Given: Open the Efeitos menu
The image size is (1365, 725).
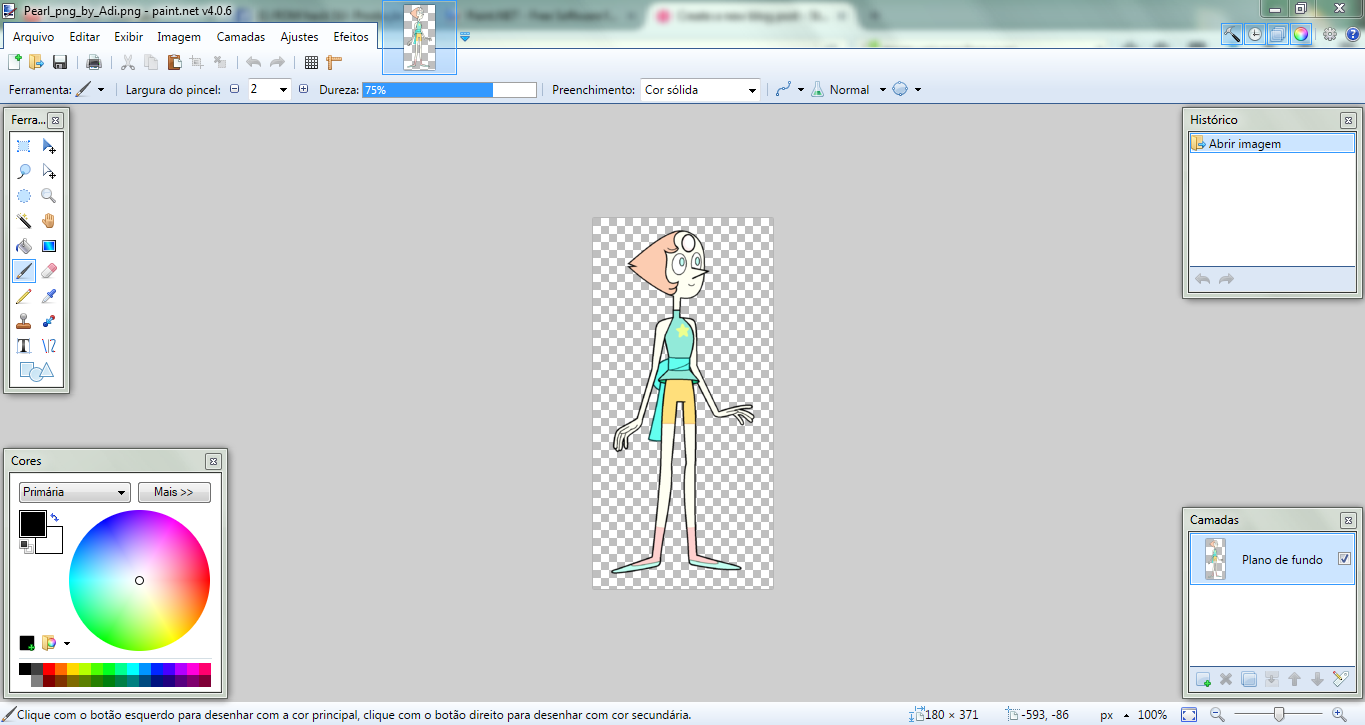Looking at the screenshot, I should pos(351,37).
